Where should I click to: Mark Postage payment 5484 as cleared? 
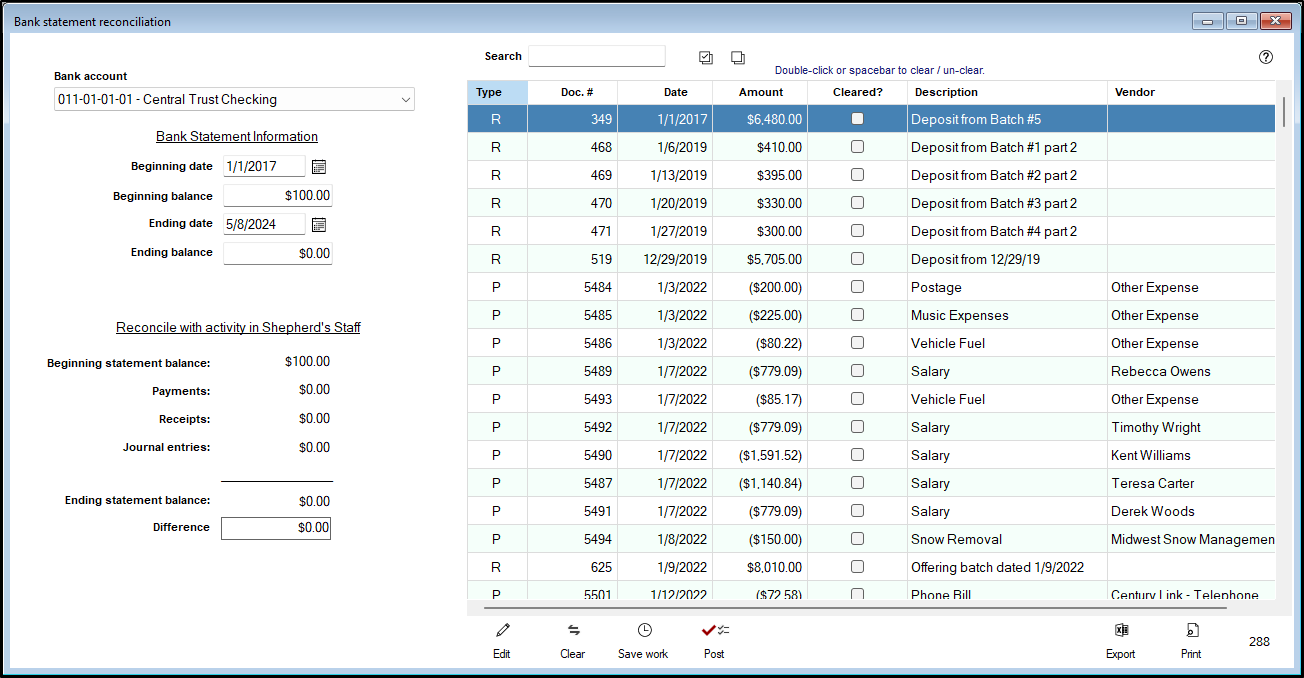[x=857, y=287]
